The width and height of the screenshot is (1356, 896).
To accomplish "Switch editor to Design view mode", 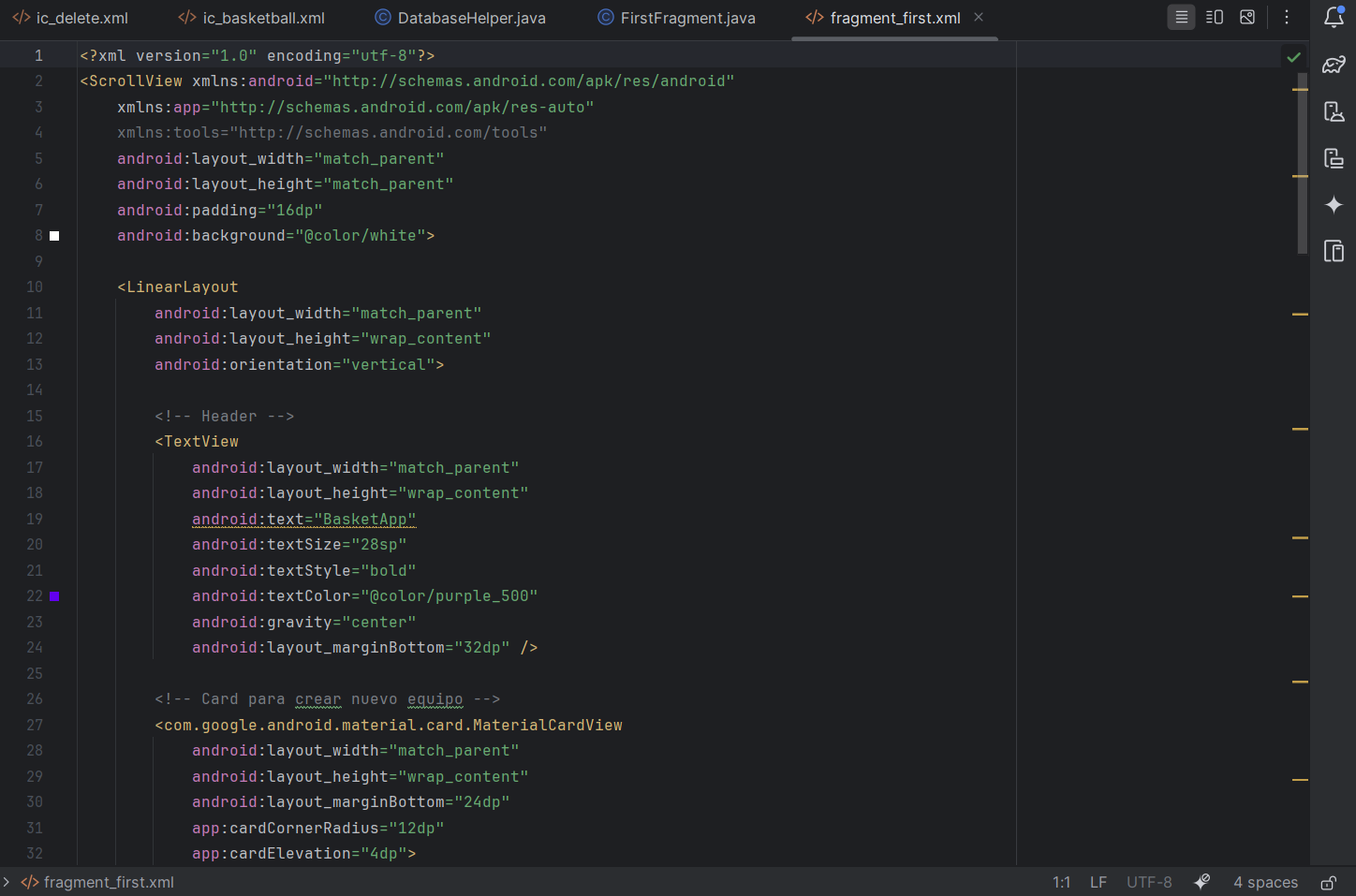I will [1247, 17].
